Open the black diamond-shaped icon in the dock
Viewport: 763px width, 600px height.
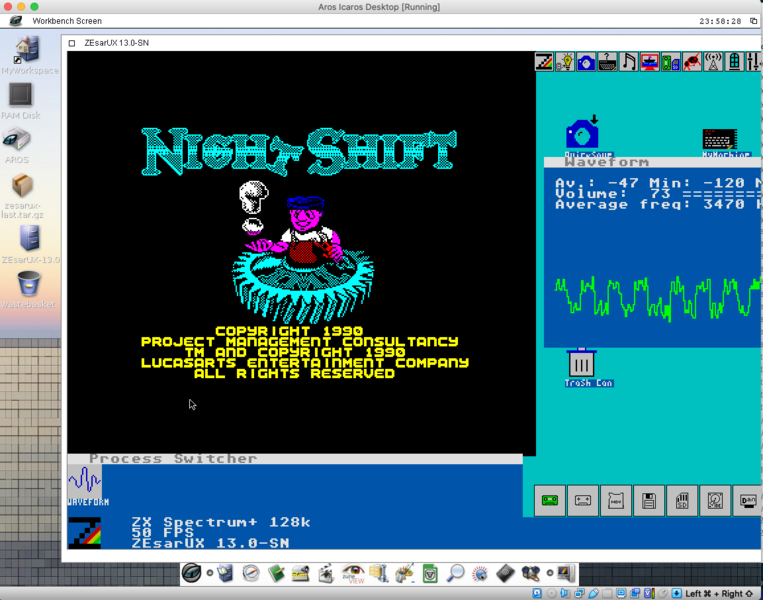[505, 573]
